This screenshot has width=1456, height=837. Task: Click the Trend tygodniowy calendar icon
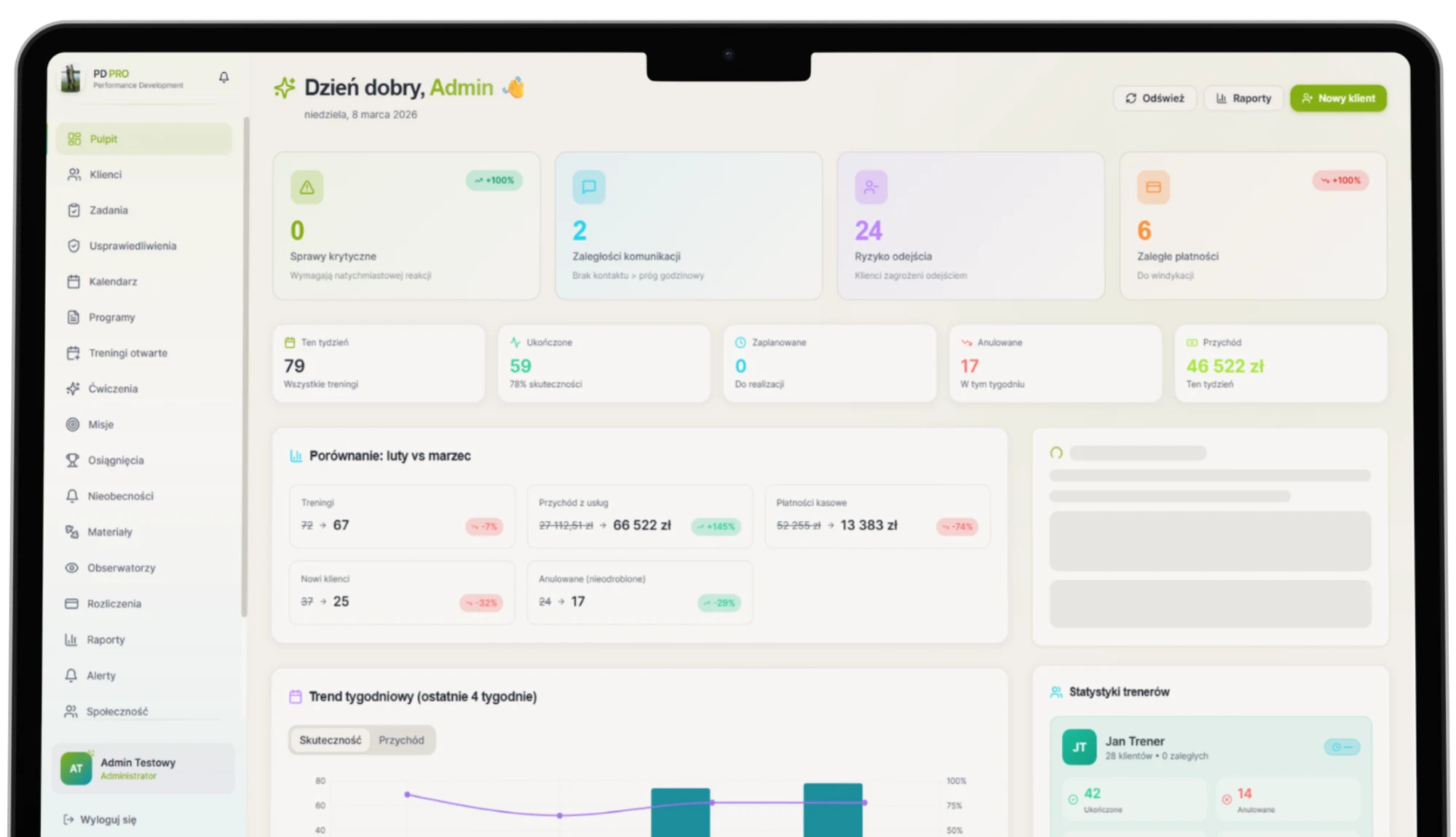click(296, 697)
